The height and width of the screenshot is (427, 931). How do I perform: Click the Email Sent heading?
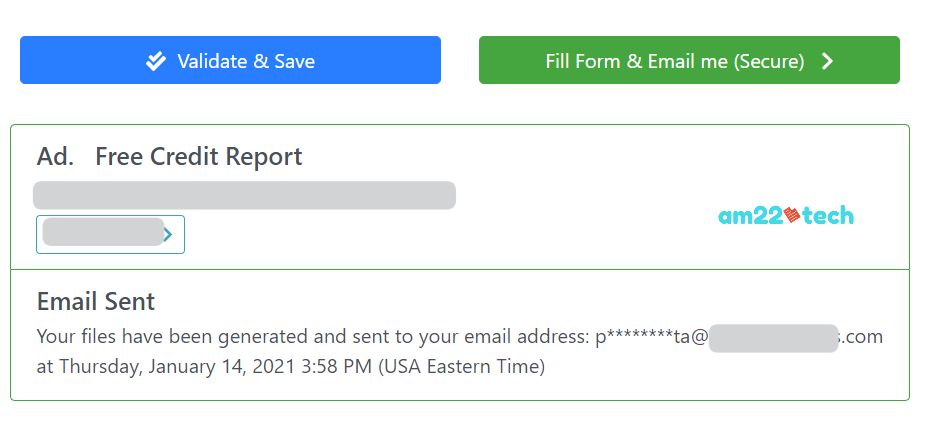(x=96, y=302)
